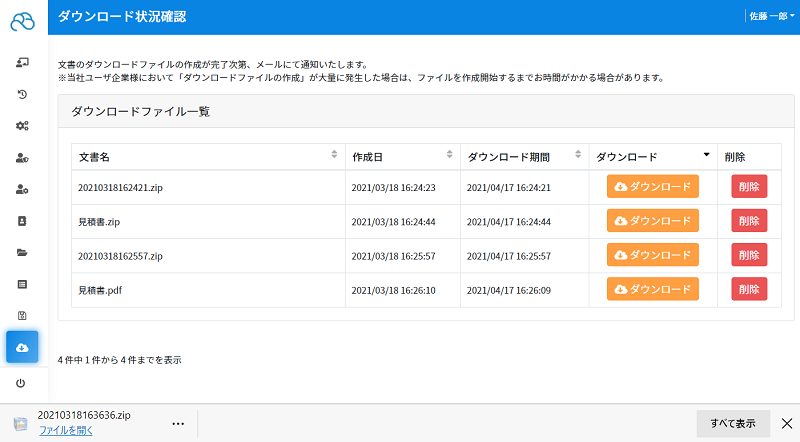Delete the 見積書.zip entry

coord(749,221)
